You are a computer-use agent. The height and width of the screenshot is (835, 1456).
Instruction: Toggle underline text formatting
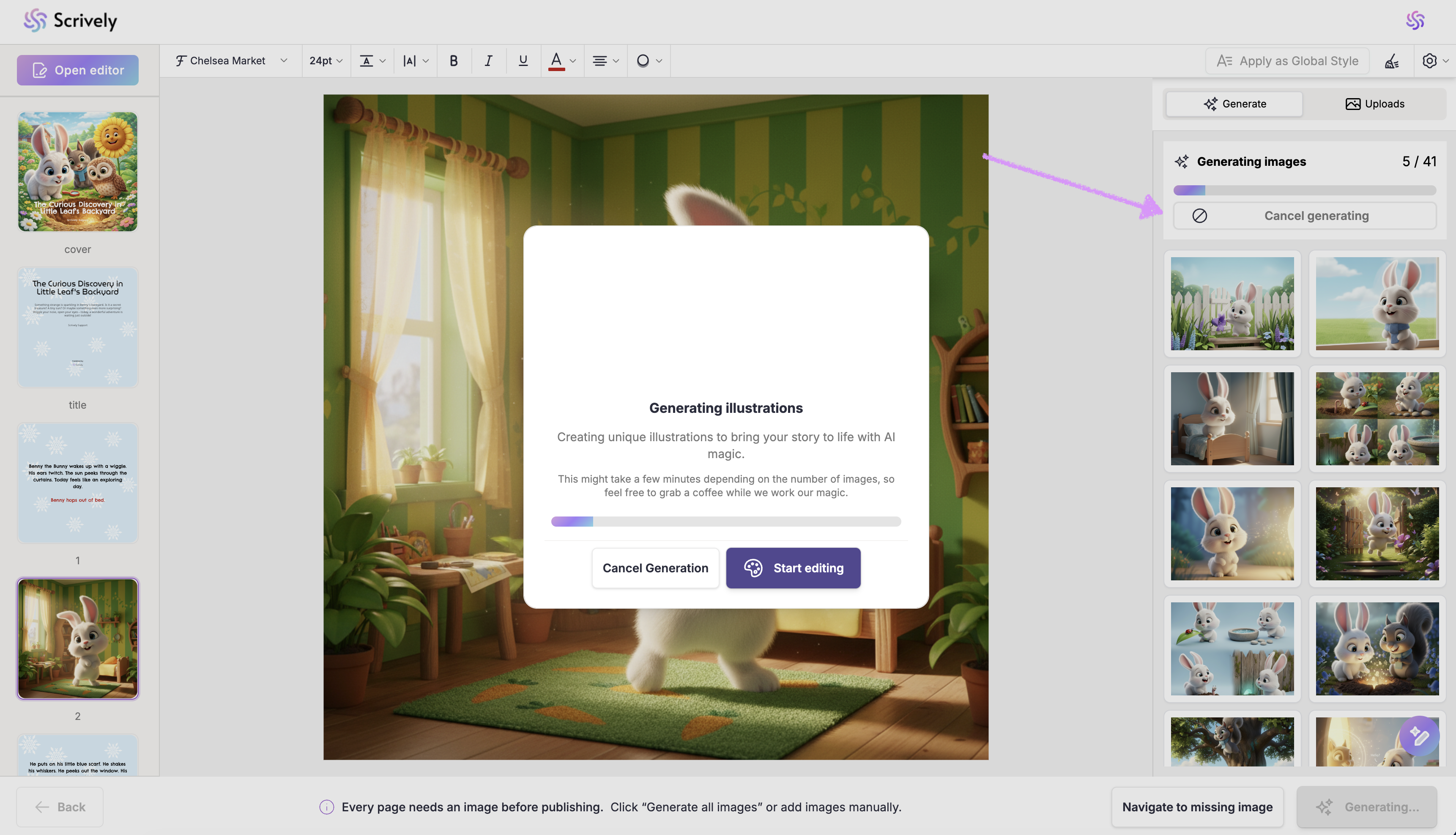coord(523,61)
